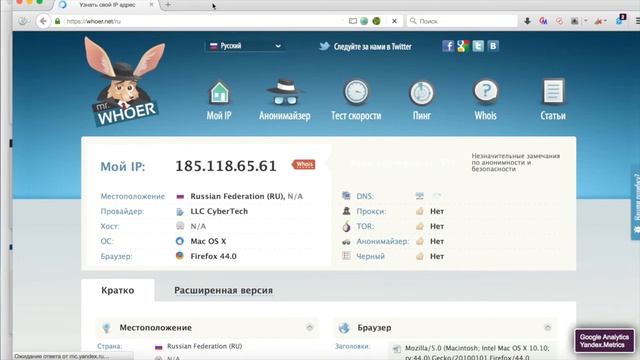
Task: Click the Firefox 44.0 browser value
Action: click(213, 256)
